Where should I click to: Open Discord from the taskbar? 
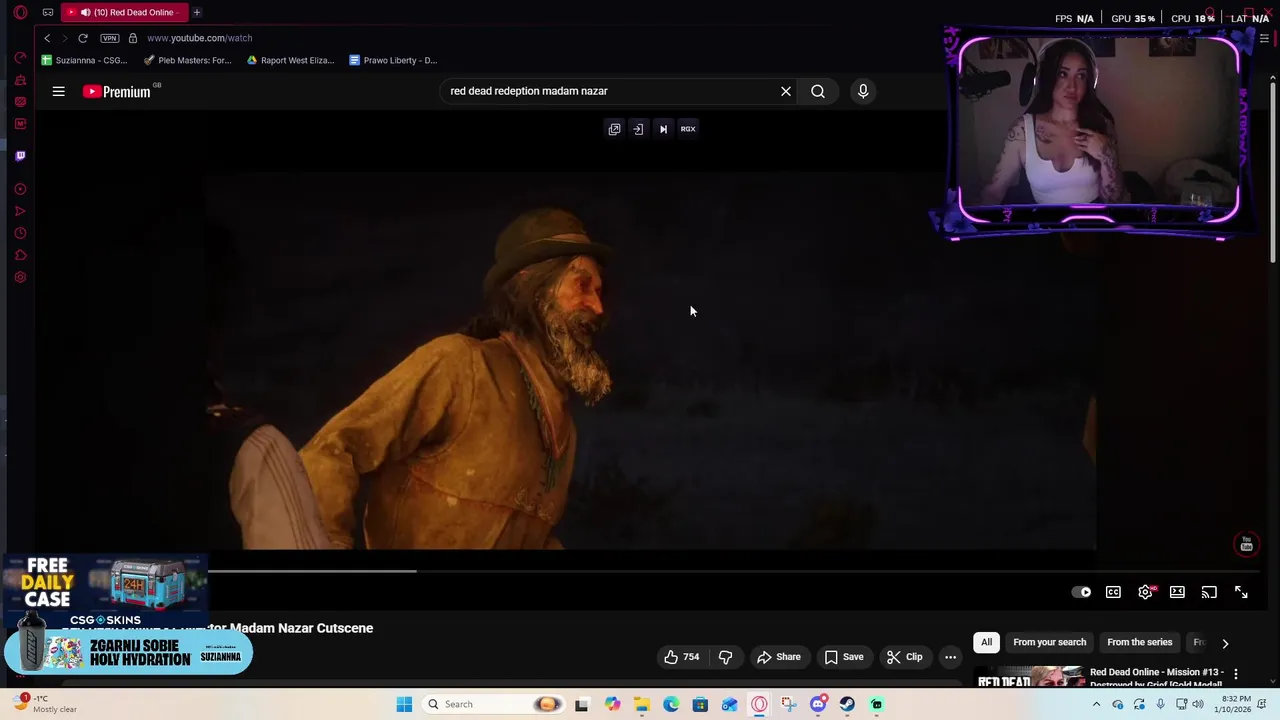coord(818,704)
